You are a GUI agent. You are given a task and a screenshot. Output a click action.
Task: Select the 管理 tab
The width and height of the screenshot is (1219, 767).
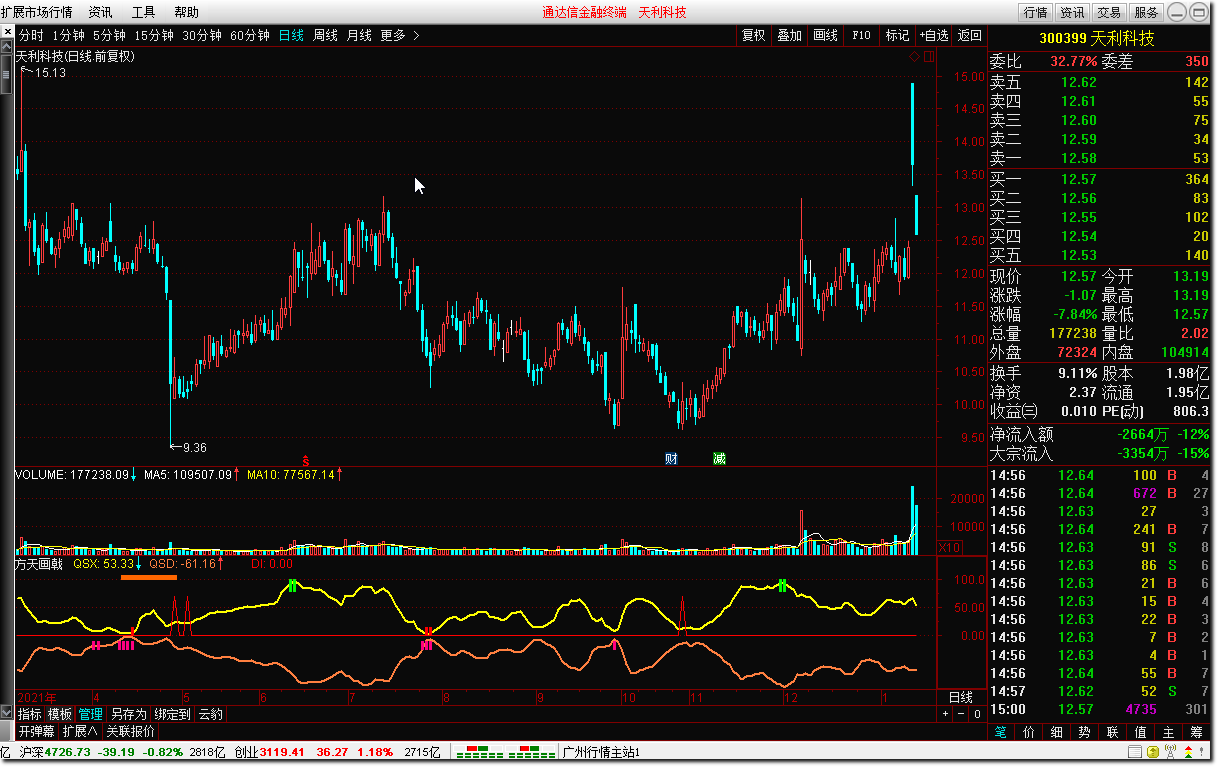pos(90,714)
